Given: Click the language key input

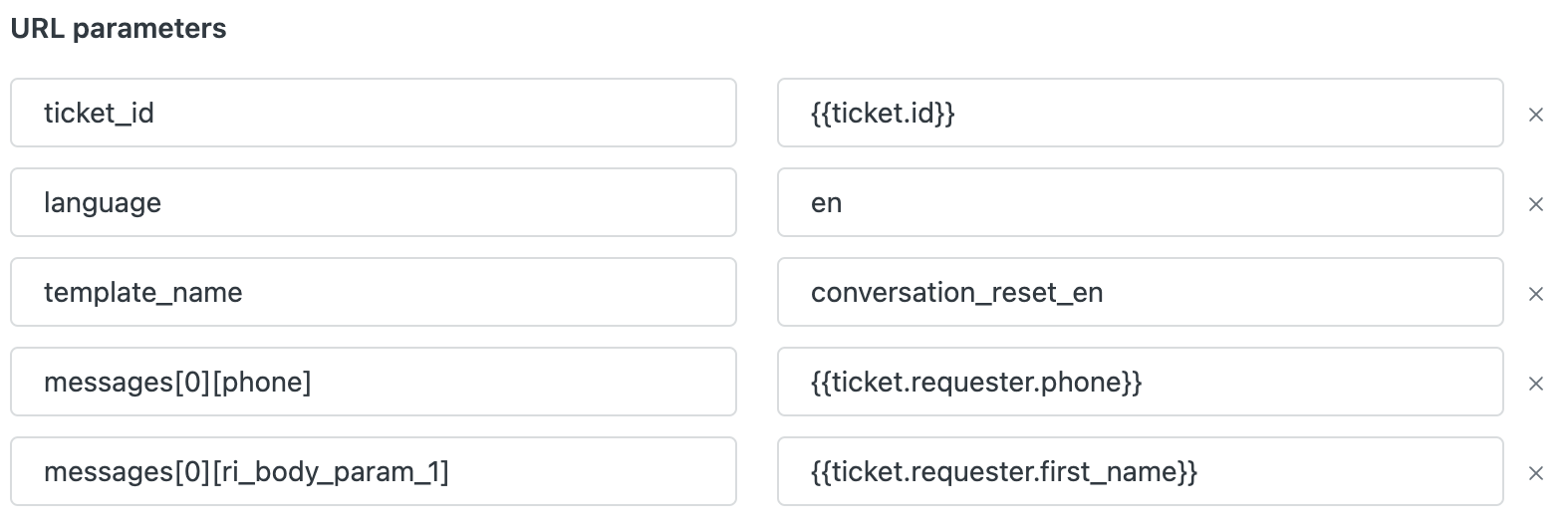Looking at the screenshot, I should click(x=374, y=203).
